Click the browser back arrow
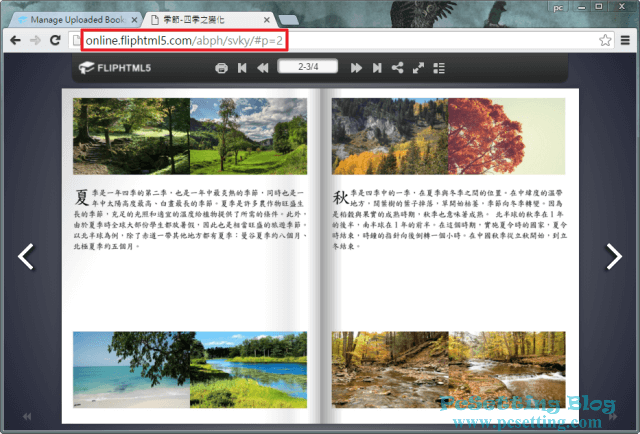The image size is (640, 434). 13,40
